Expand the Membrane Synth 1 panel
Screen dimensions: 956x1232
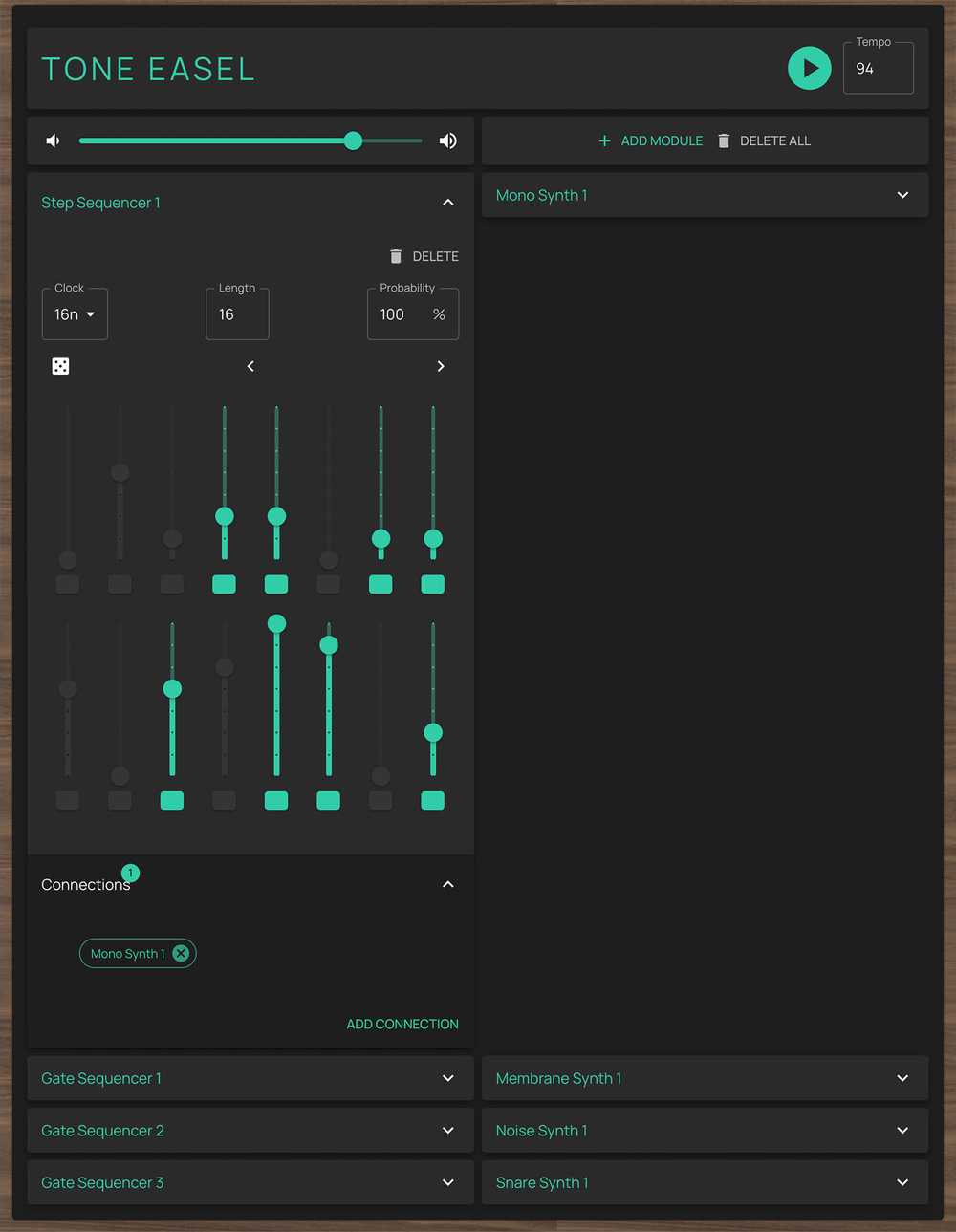(902, 1078)
